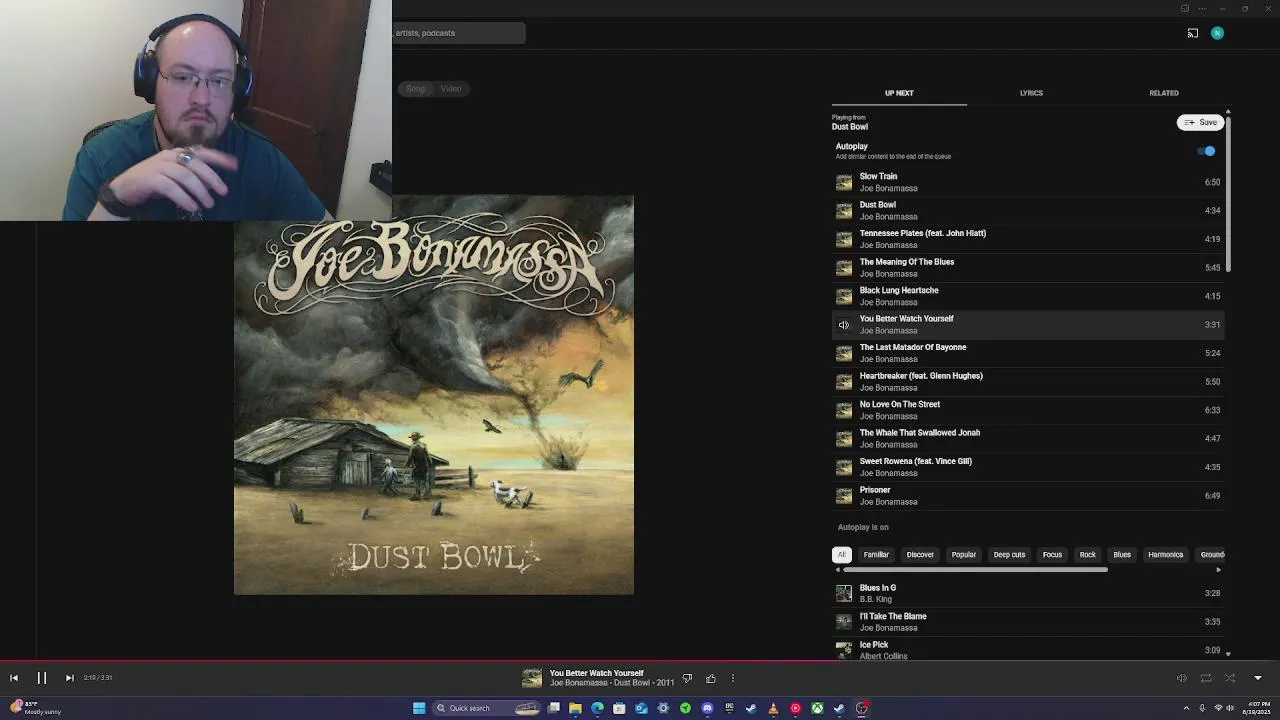Open the taskbar weather widget
The image size is (1280, 720).
pyautogui.click(x=35, y=708)
